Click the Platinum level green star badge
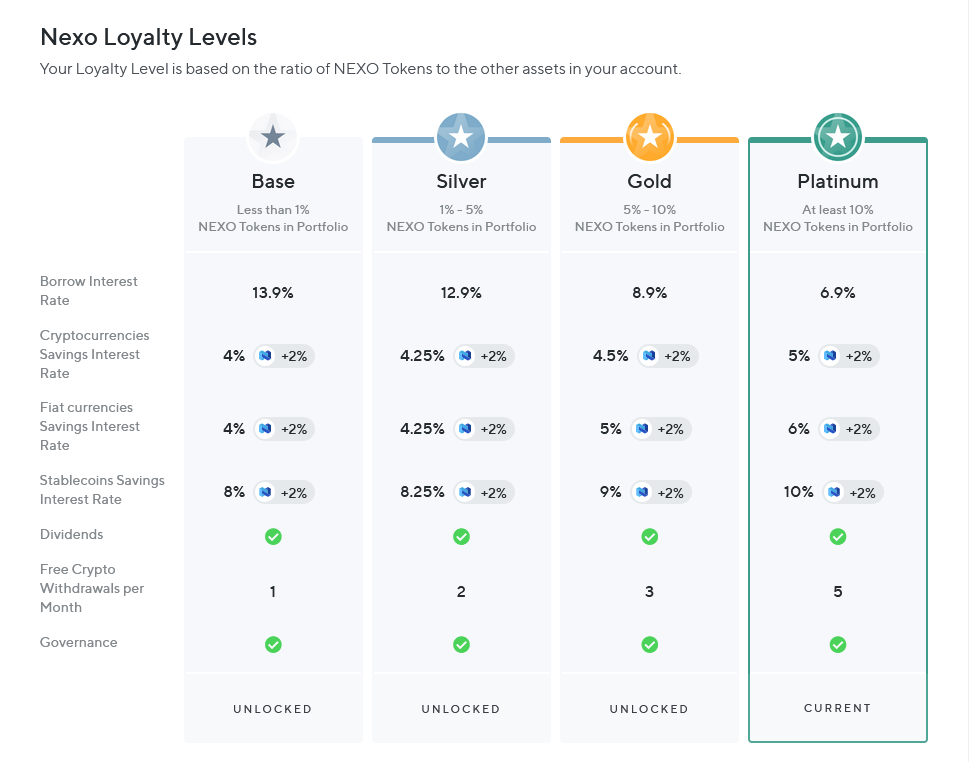This screenshot has height=762, width=969. point(837,137)
